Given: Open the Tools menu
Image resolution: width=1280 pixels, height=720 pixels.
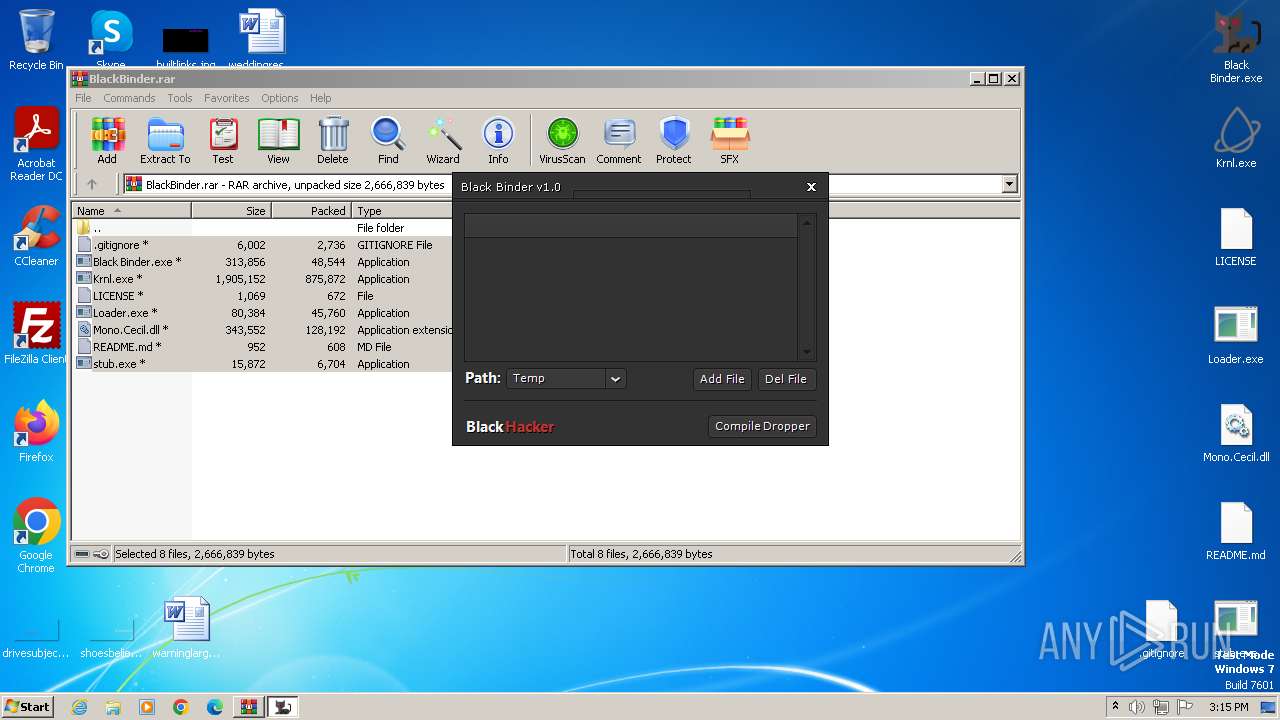Looking at the screenshot, I should tap(180, 98).
